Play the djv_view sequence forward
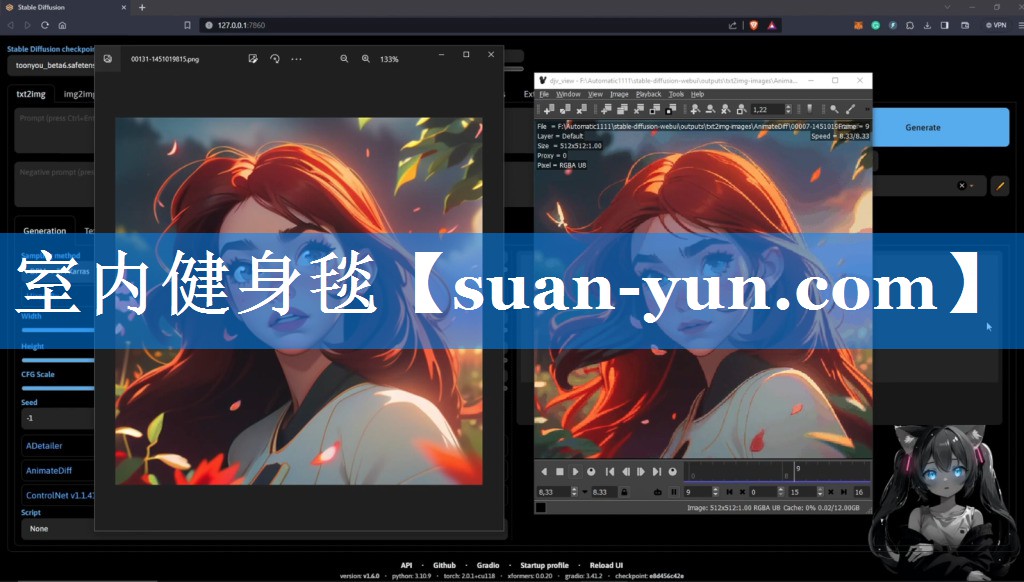 click(575, 472)
